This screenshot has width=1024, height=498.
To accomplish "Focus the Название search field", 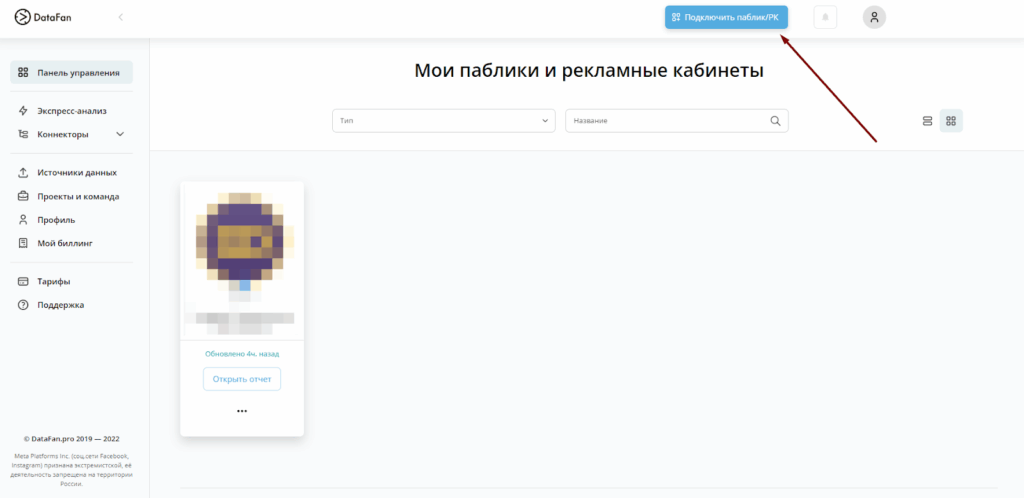I will [x=677, y=121].
